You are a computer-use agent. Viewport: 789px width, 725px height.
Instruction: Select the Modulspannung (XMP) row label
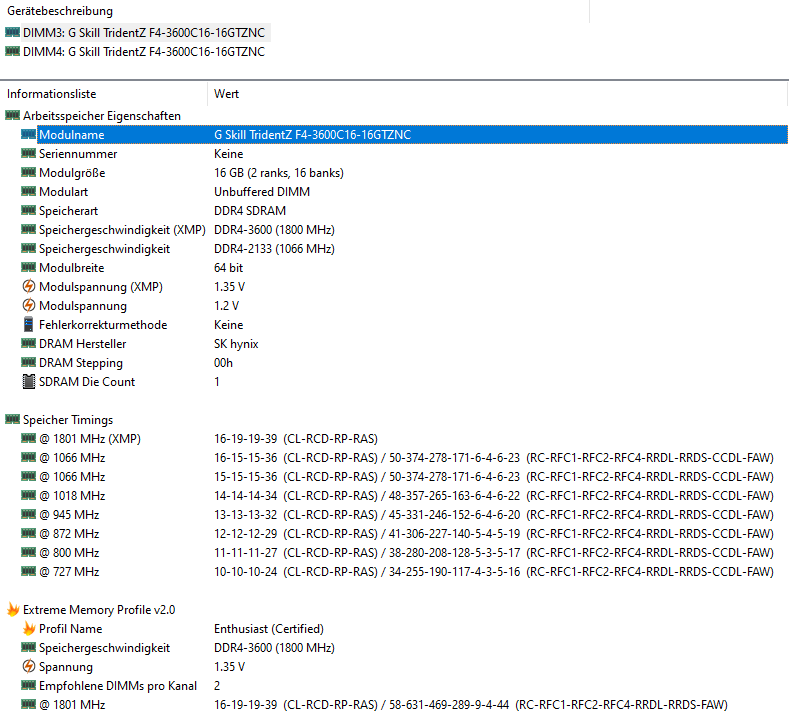tap(101, 287)
